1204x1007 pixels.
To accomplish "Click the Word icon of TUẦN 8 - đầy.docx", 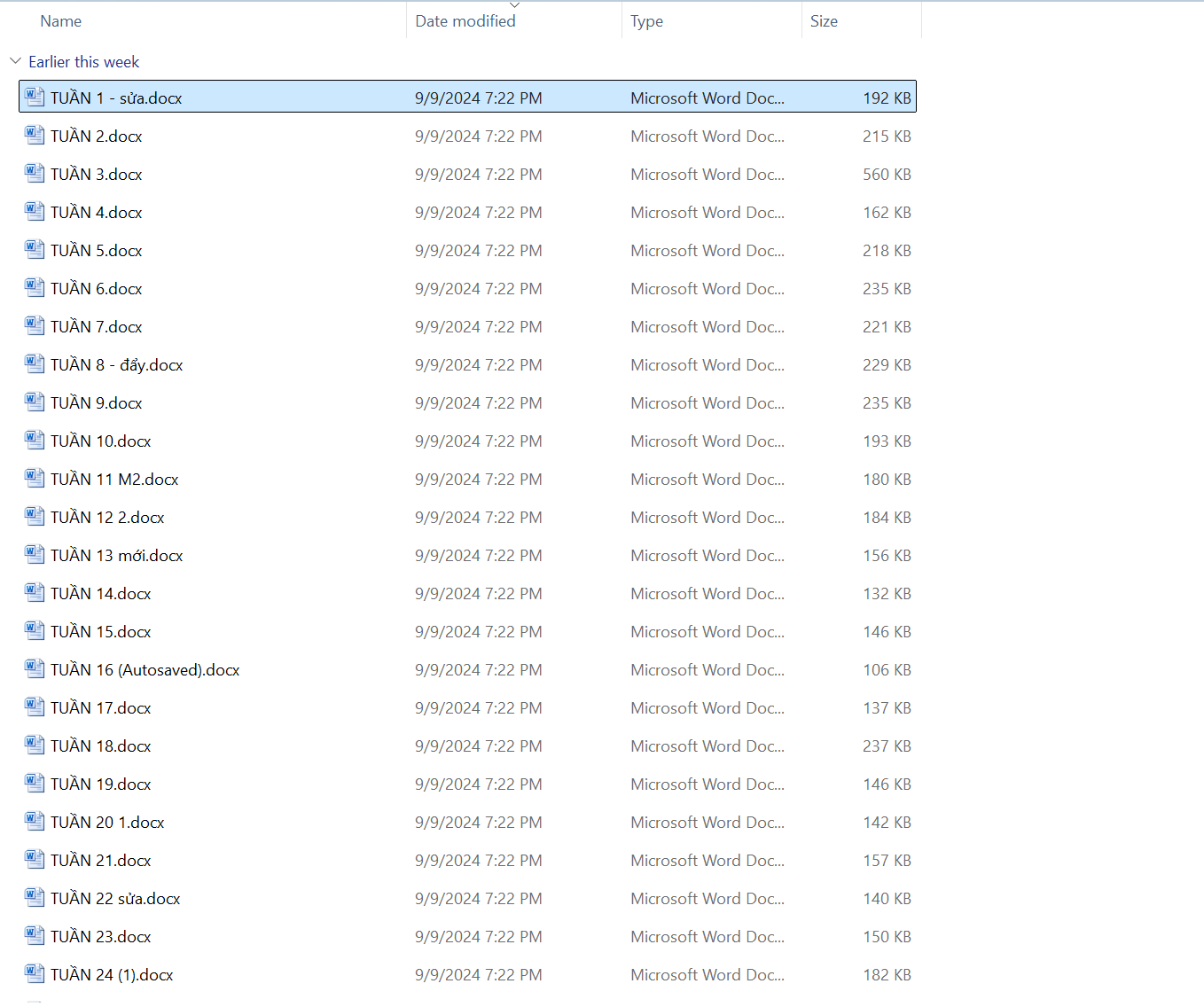I will (35, 363).
